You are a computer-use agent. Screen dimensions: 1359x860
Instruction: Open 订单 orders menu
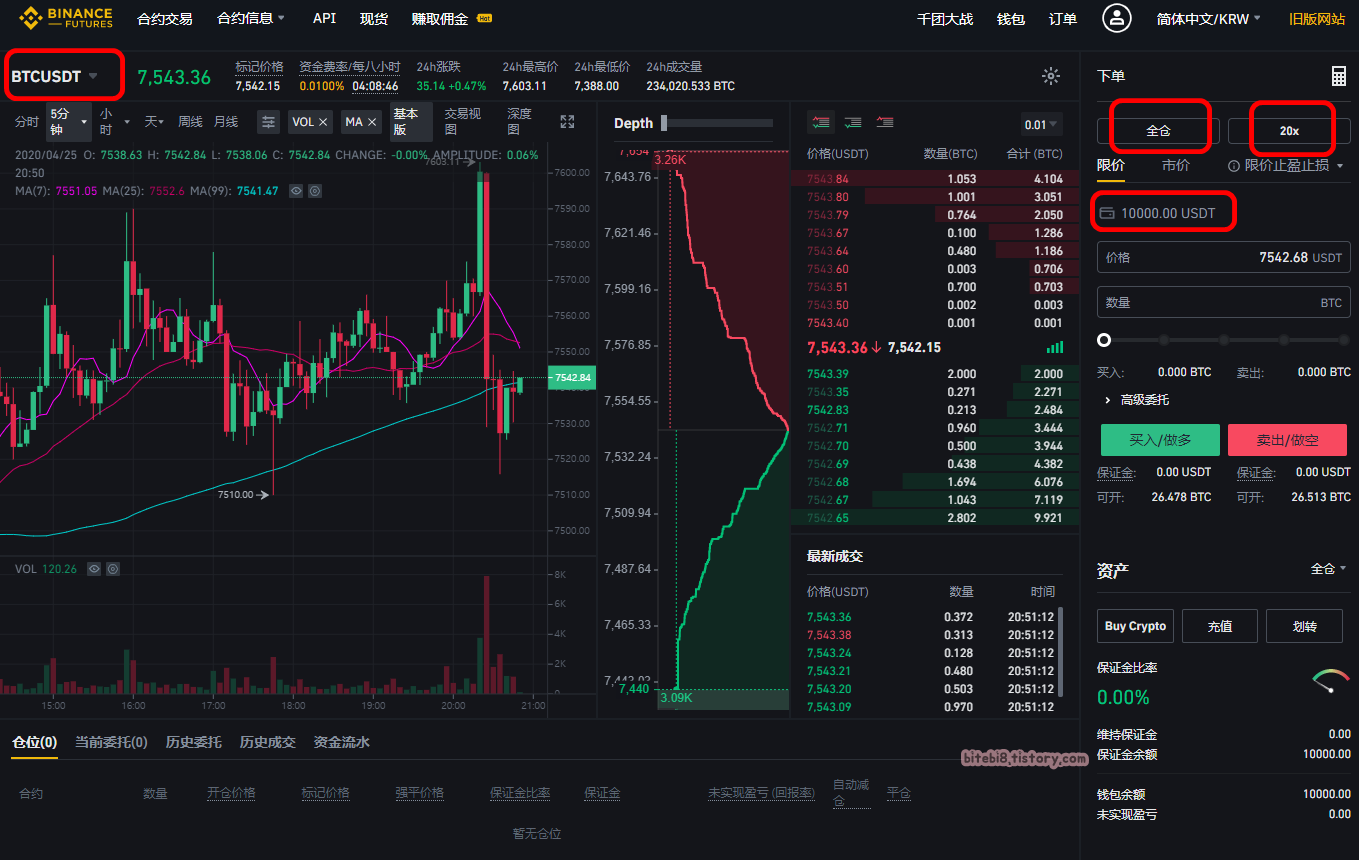(1063, 19)
